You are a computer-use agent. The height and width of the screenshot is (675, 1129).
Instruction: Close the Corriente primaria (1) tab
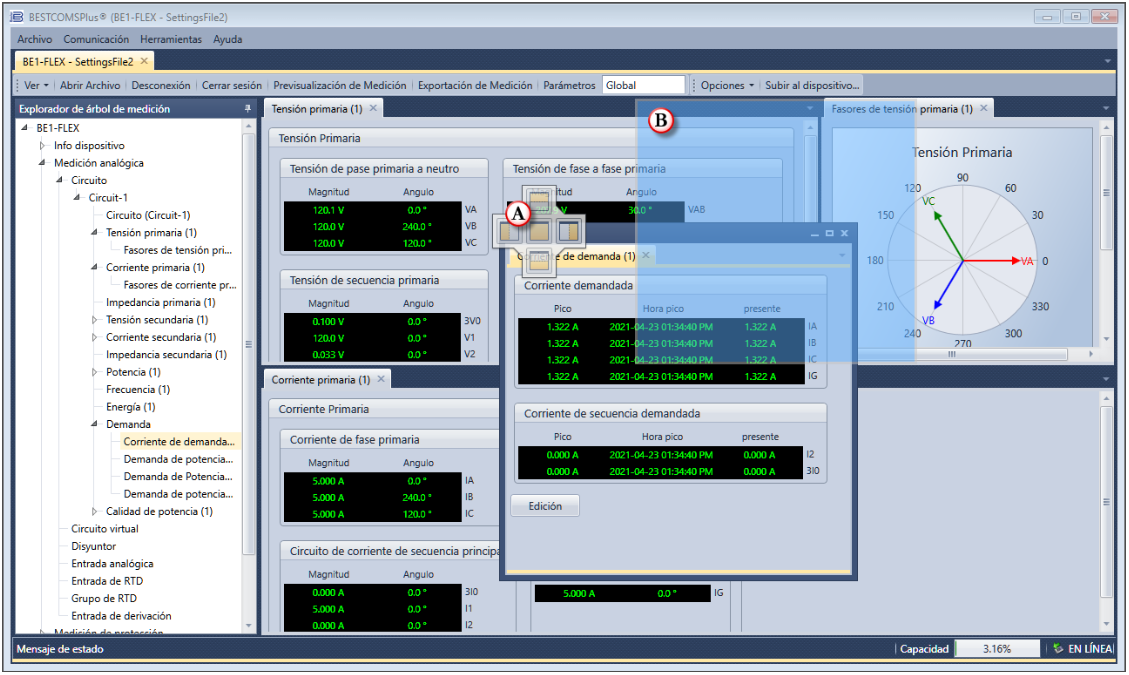(x=381, y=380)
